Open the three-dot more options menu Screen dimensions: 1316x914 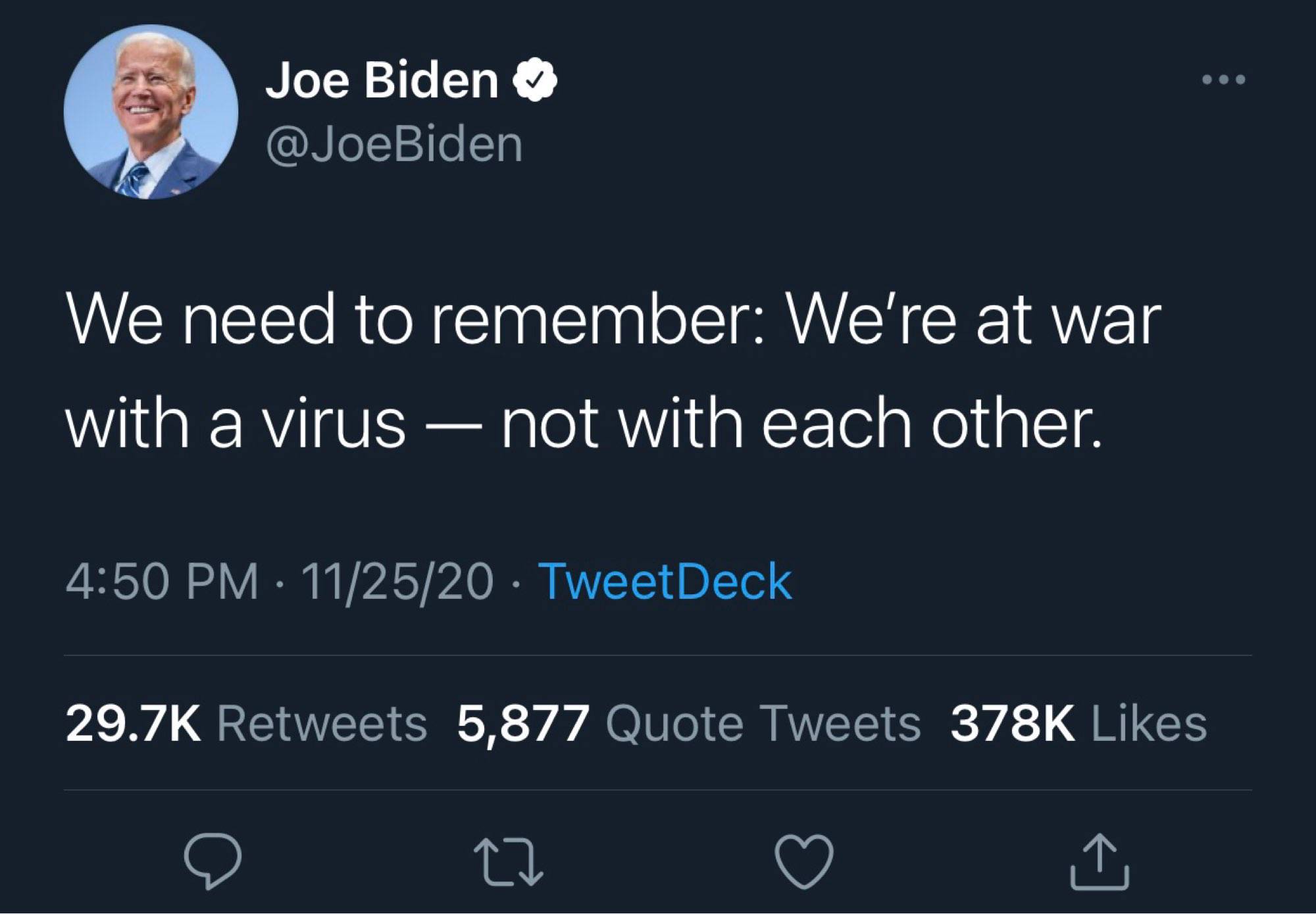click(x=1223, y=80)
